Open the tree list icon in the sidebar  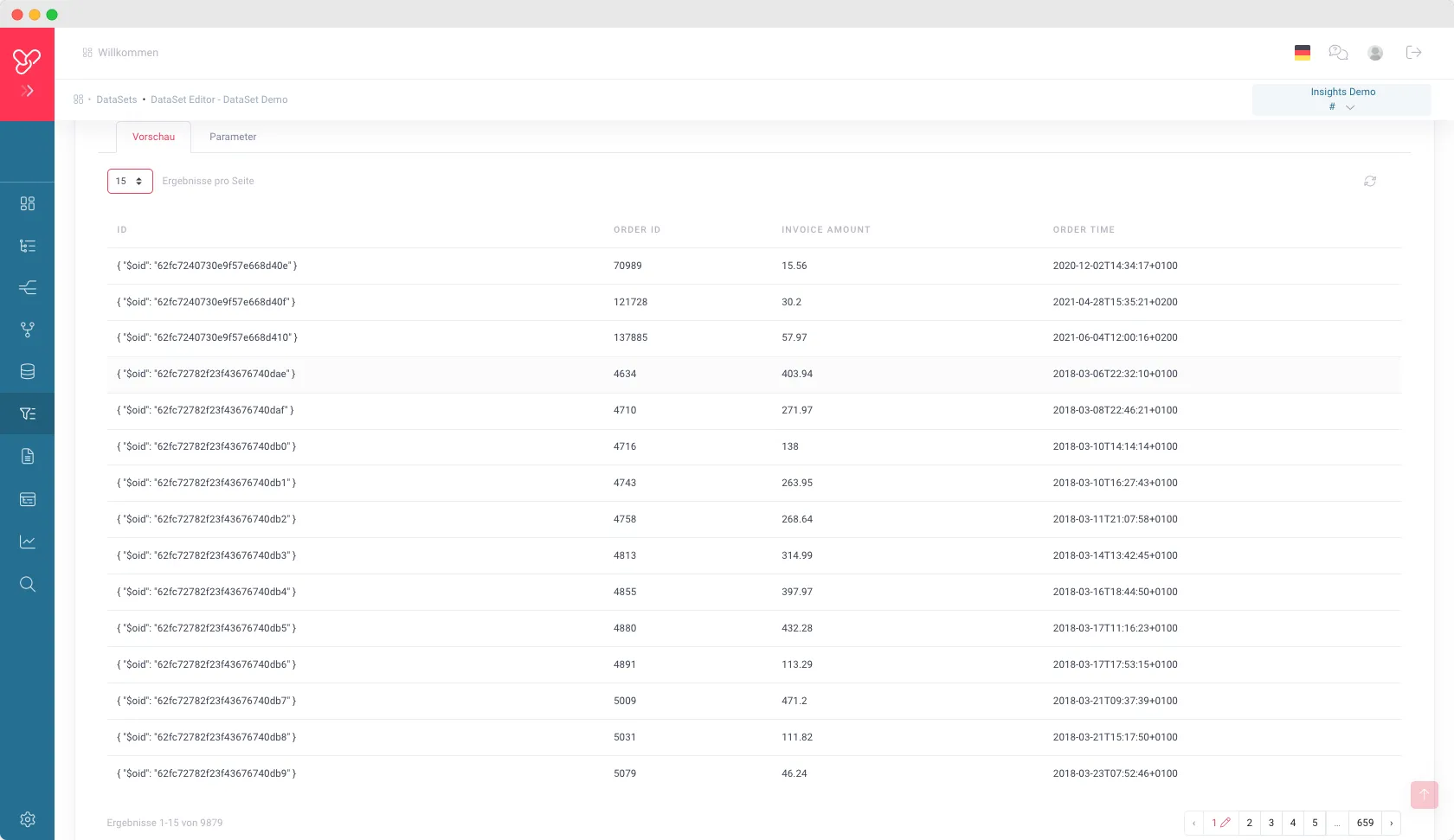(x=28, y=246)
